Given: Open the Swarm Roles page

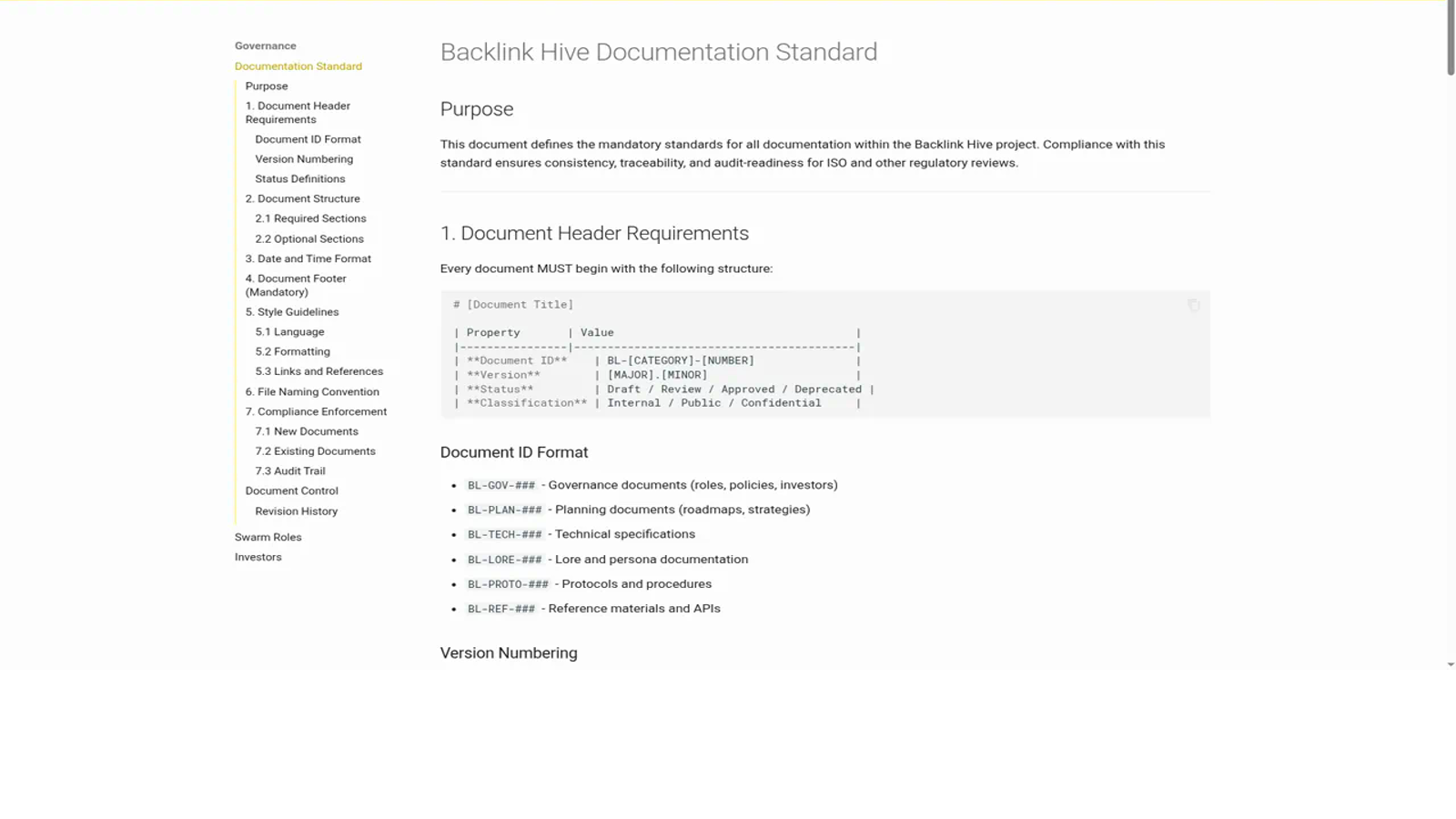Looking at the screenshot, I should [268, 537].
